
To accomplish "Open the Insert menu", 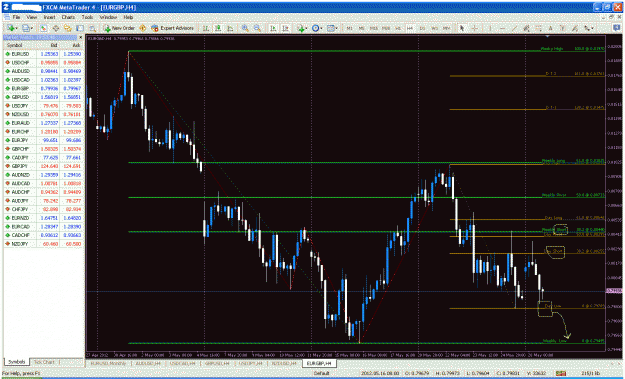I will 49,18.
